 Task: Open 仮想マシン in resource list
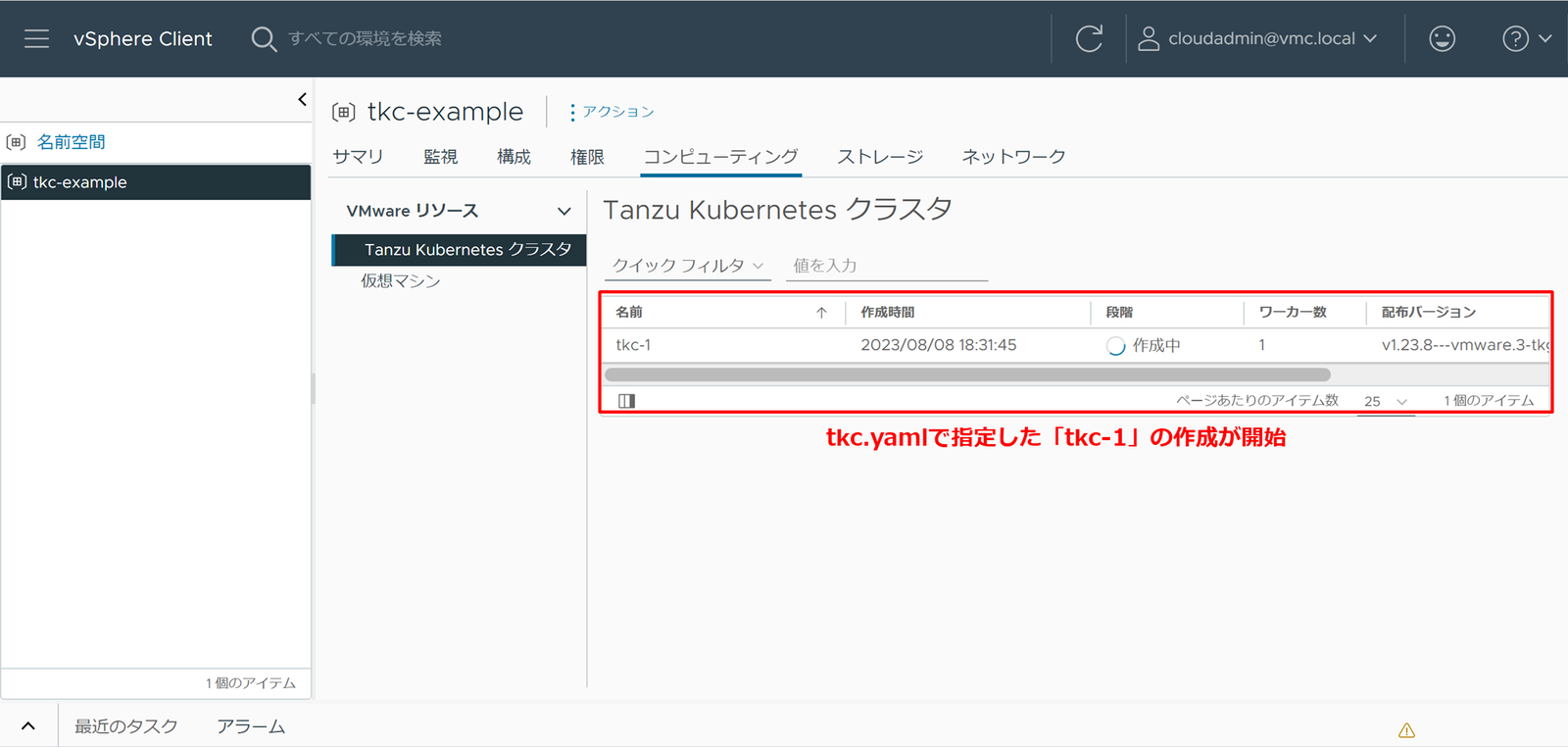pos(401,281)
